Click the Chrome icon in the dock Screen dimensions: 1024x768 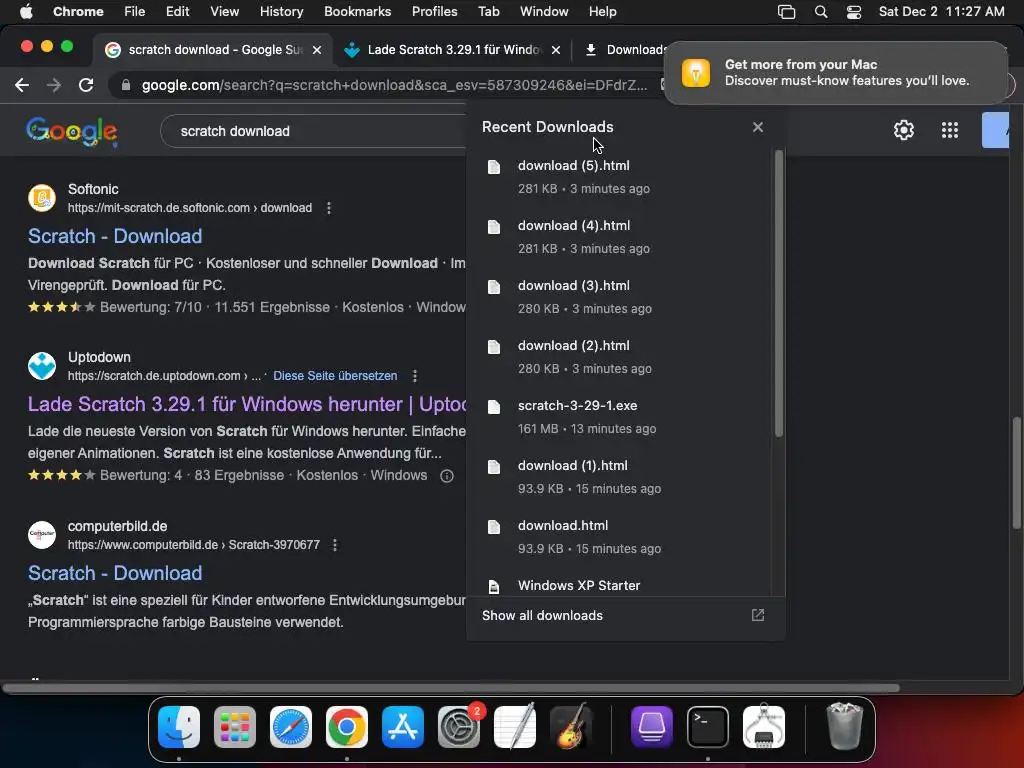347,727
